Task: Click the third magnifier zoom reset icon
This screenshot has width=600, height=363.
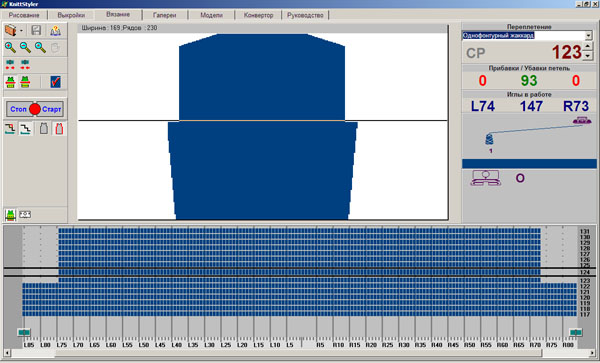Action: (40, 47)
